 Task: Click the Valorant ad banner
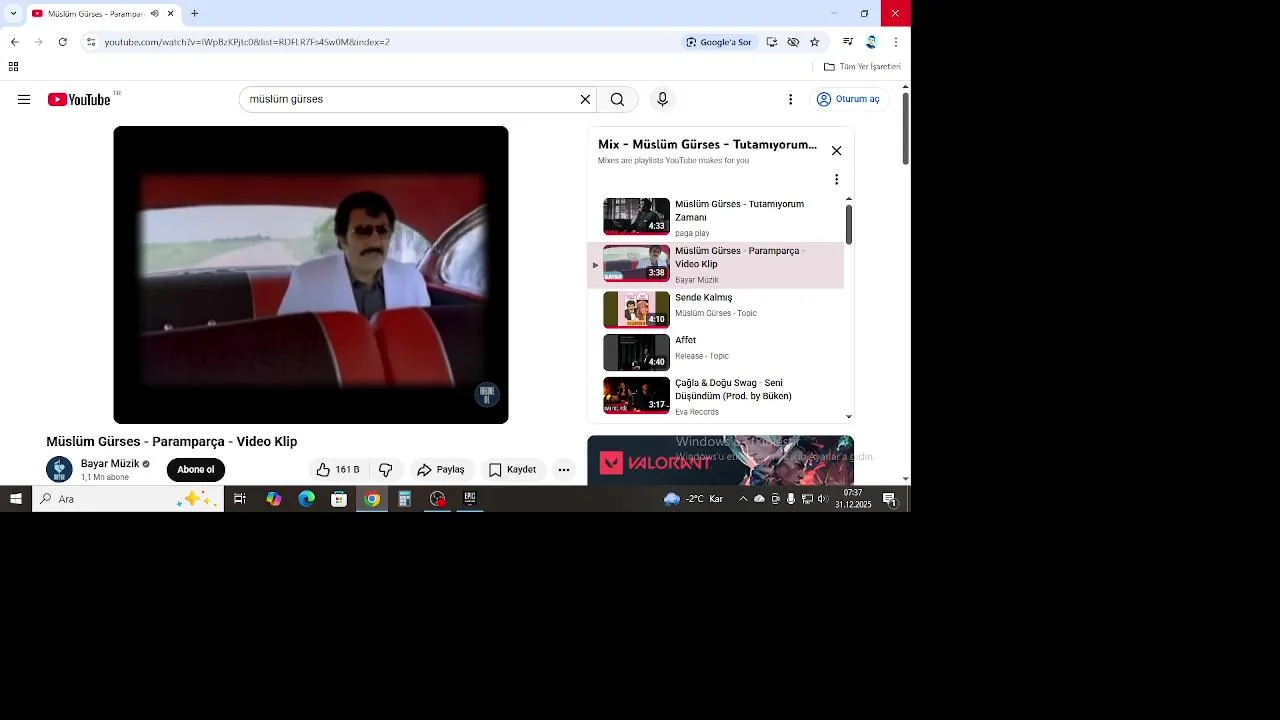pos(720,461)
